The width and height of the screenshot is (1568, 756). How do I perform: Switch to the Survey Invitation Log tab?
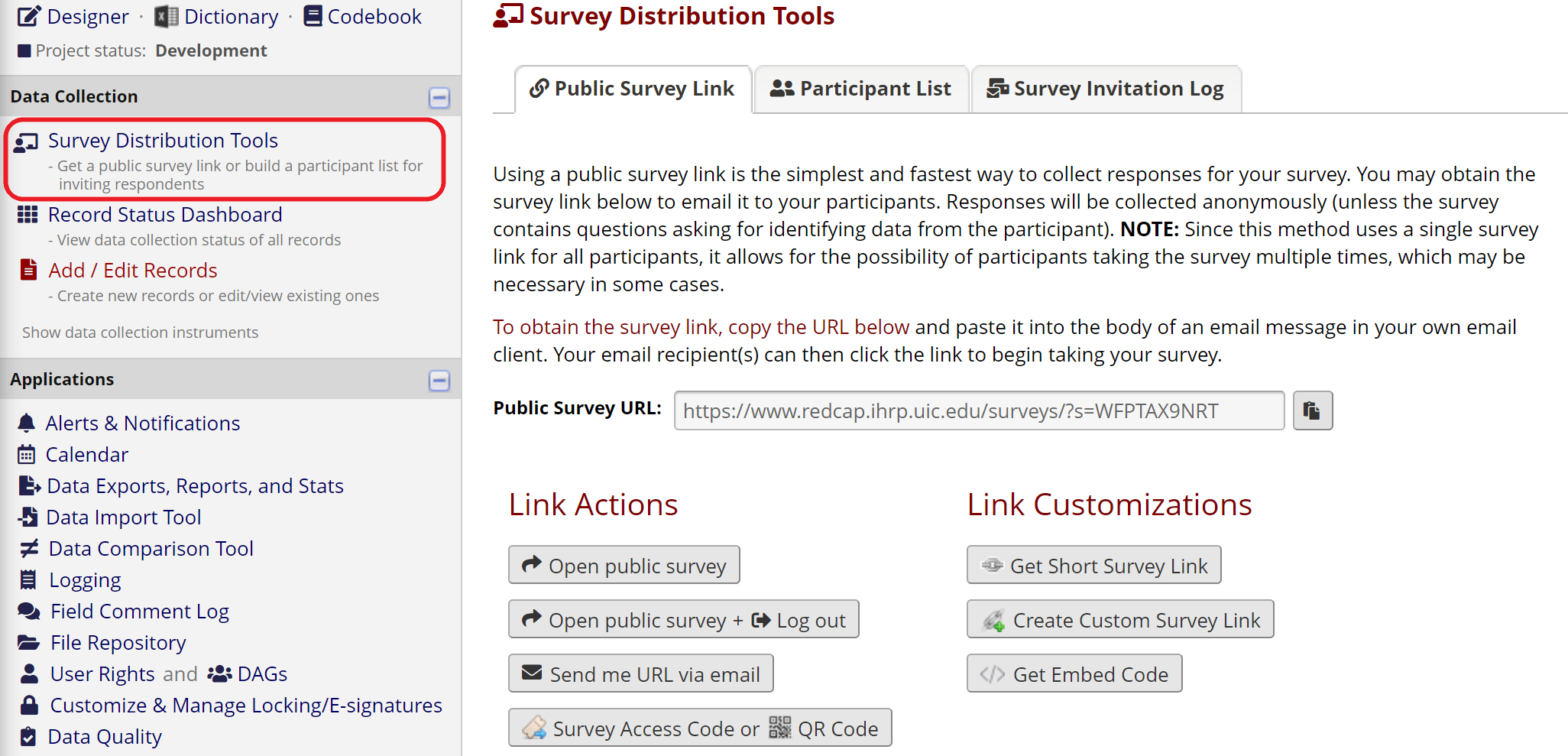[x=1105, y=89]
